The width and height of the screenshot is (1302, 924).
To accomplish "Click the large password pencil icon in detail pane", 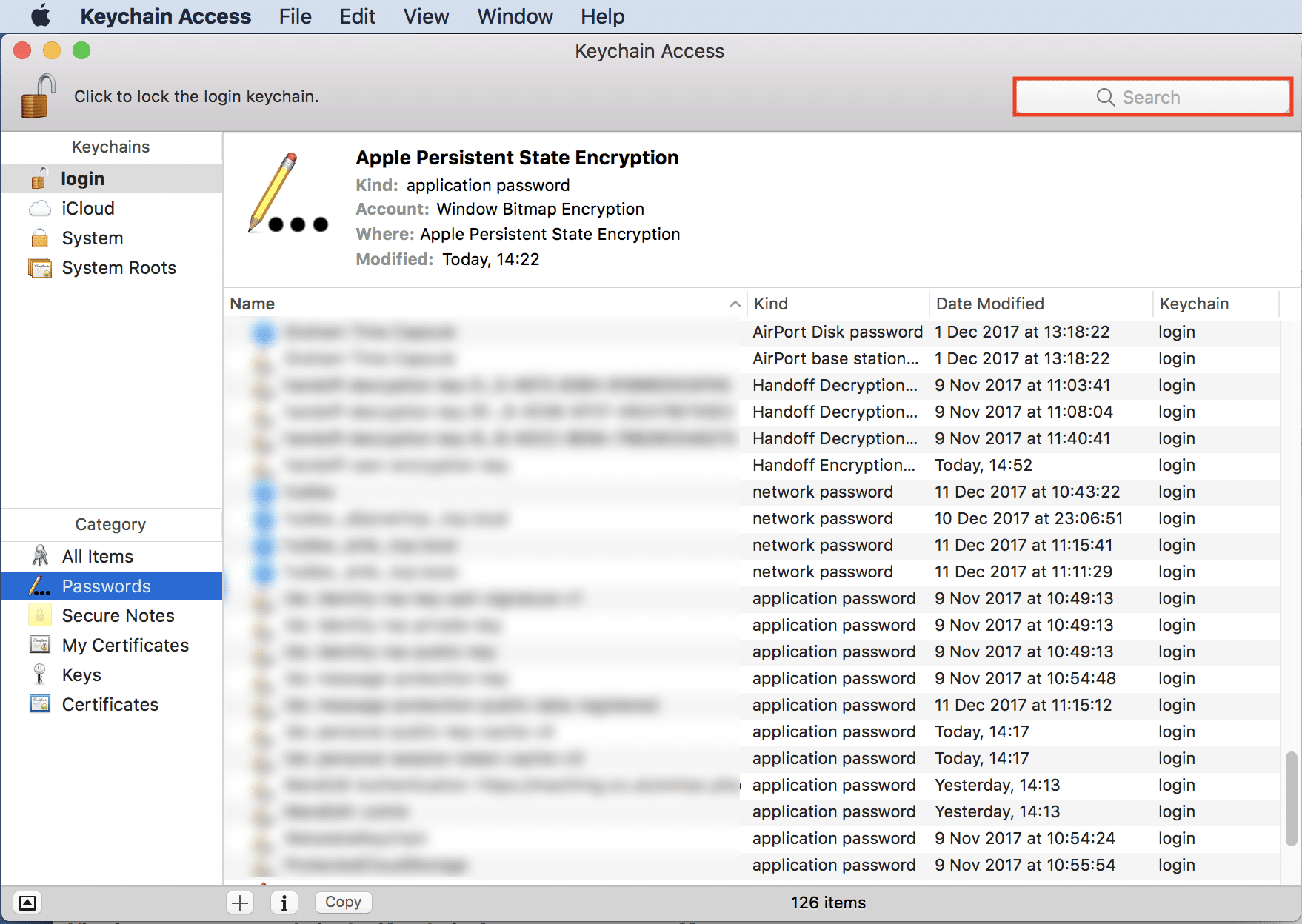I will [x=287, y=192].
